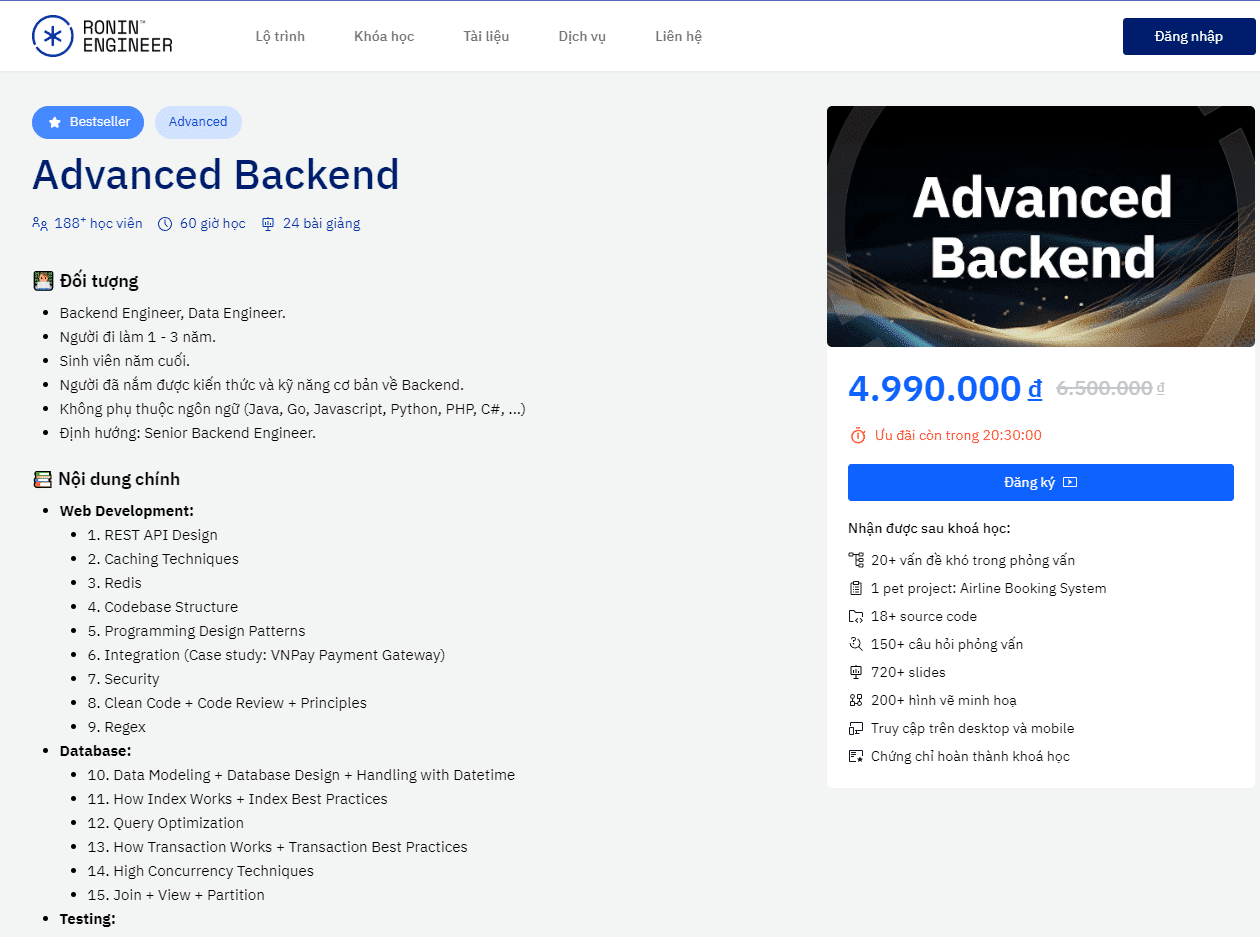Click 'Testing:' section label

[x=87, y=919]
